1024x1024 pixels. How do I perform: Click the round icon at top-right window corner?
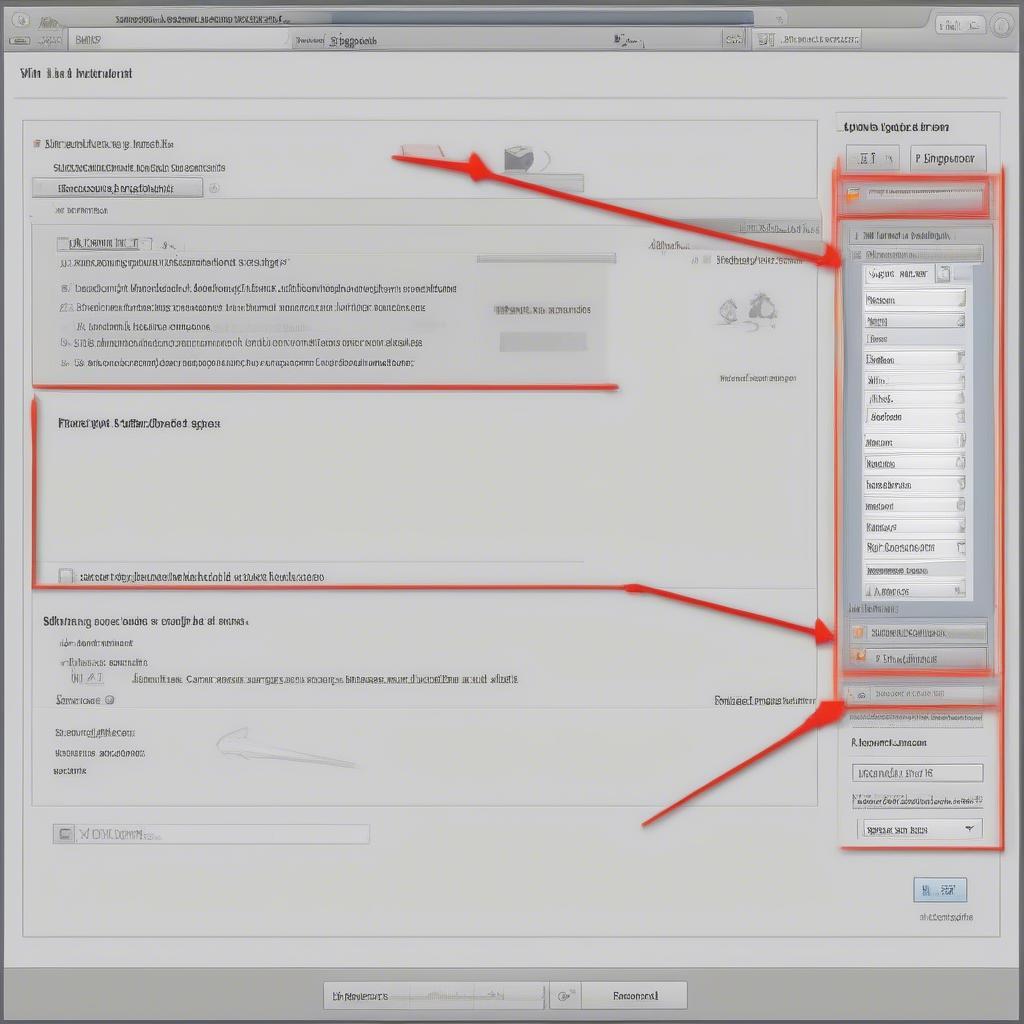click(x=1002, y=25)
